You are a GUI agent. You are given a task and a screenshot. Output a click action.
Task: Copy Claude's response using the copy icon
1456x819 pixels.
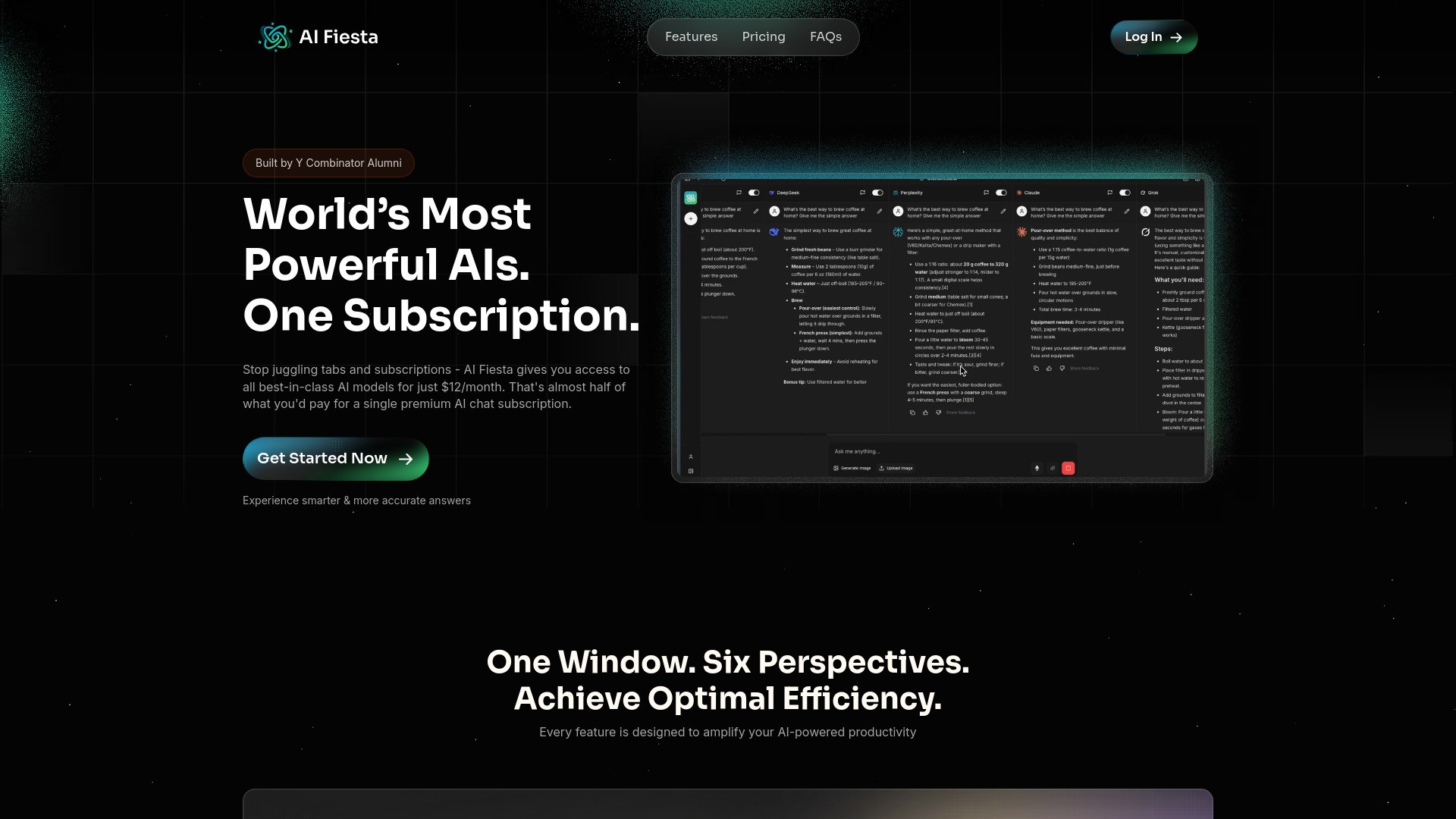[1037, 369]
